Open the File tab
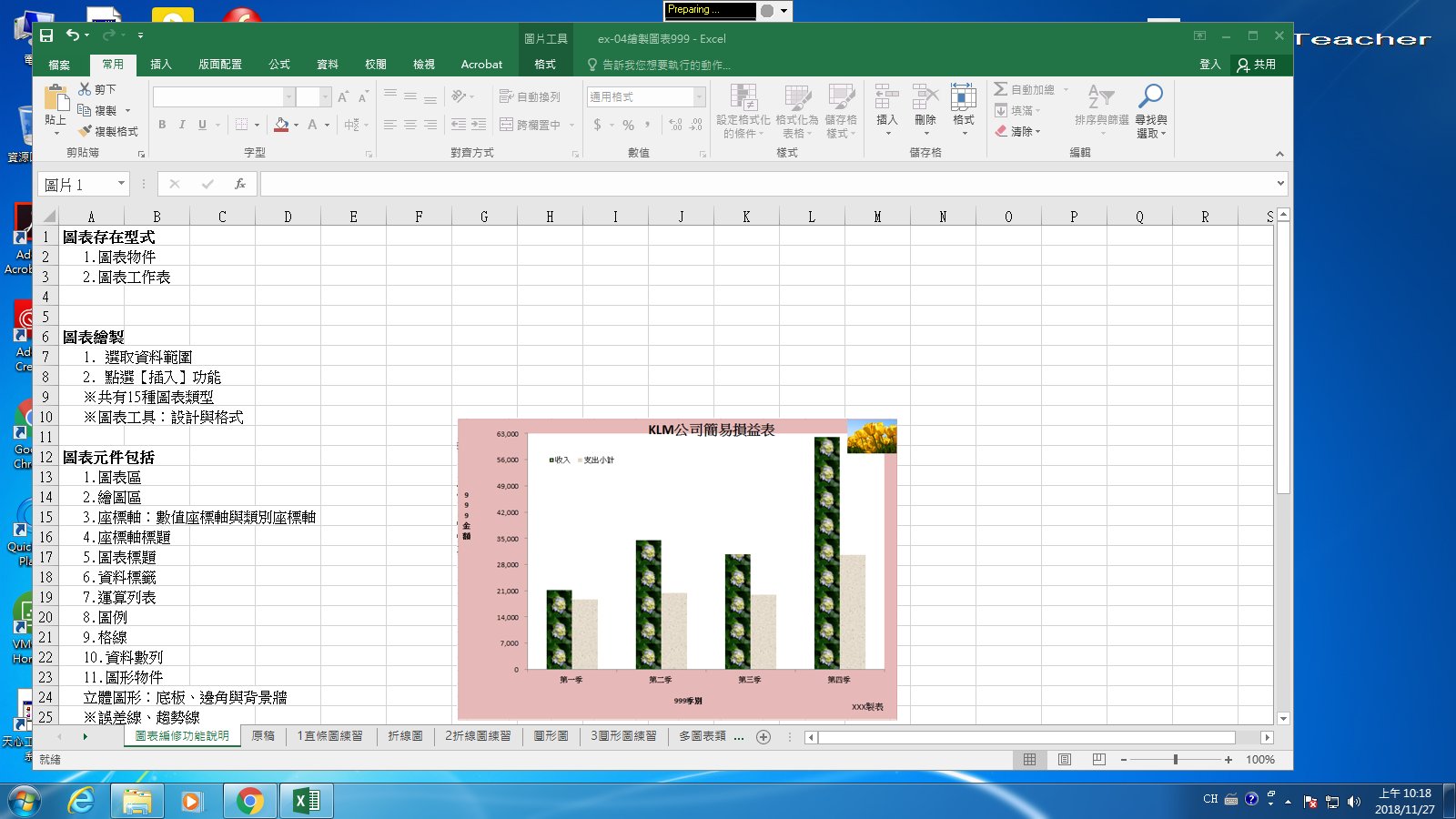The height and width of the screenshot is (819, 1456). tap(59, 65)
